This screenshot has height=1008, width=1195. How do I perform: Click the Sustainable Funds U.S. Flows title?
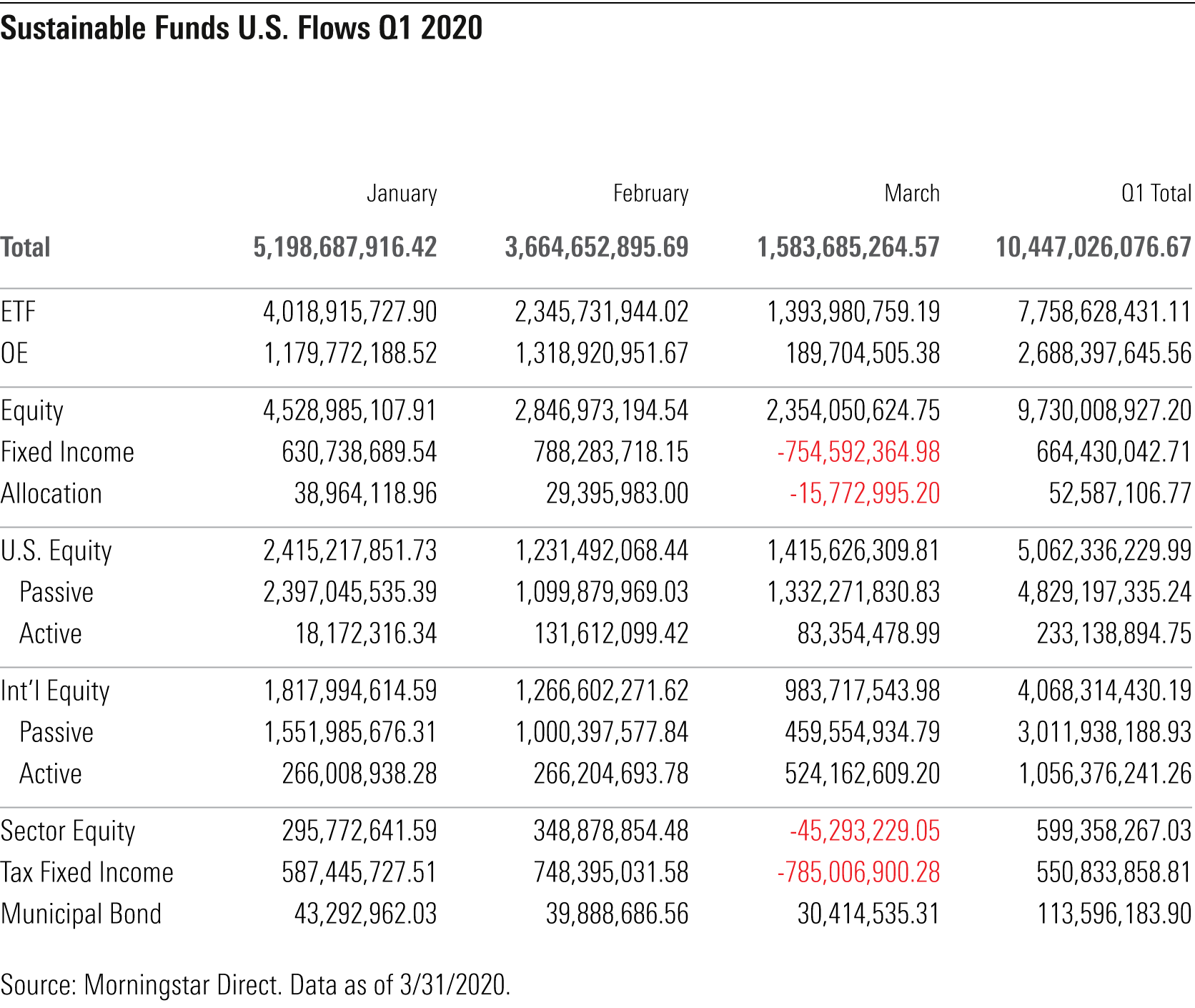tap(242, 29)
